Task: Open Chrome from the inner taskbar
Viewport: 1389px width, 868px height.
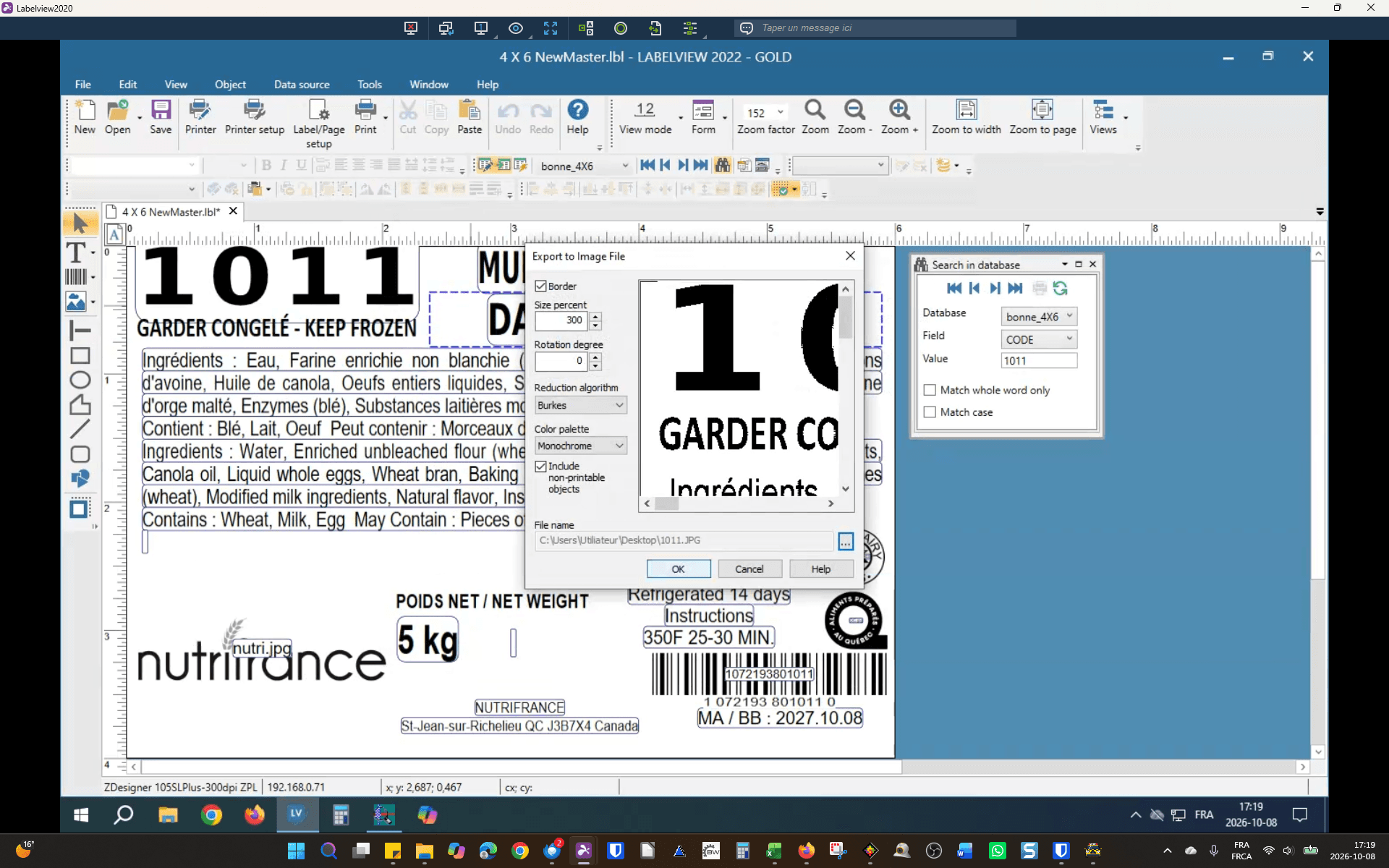Action: tap(211, 815)
